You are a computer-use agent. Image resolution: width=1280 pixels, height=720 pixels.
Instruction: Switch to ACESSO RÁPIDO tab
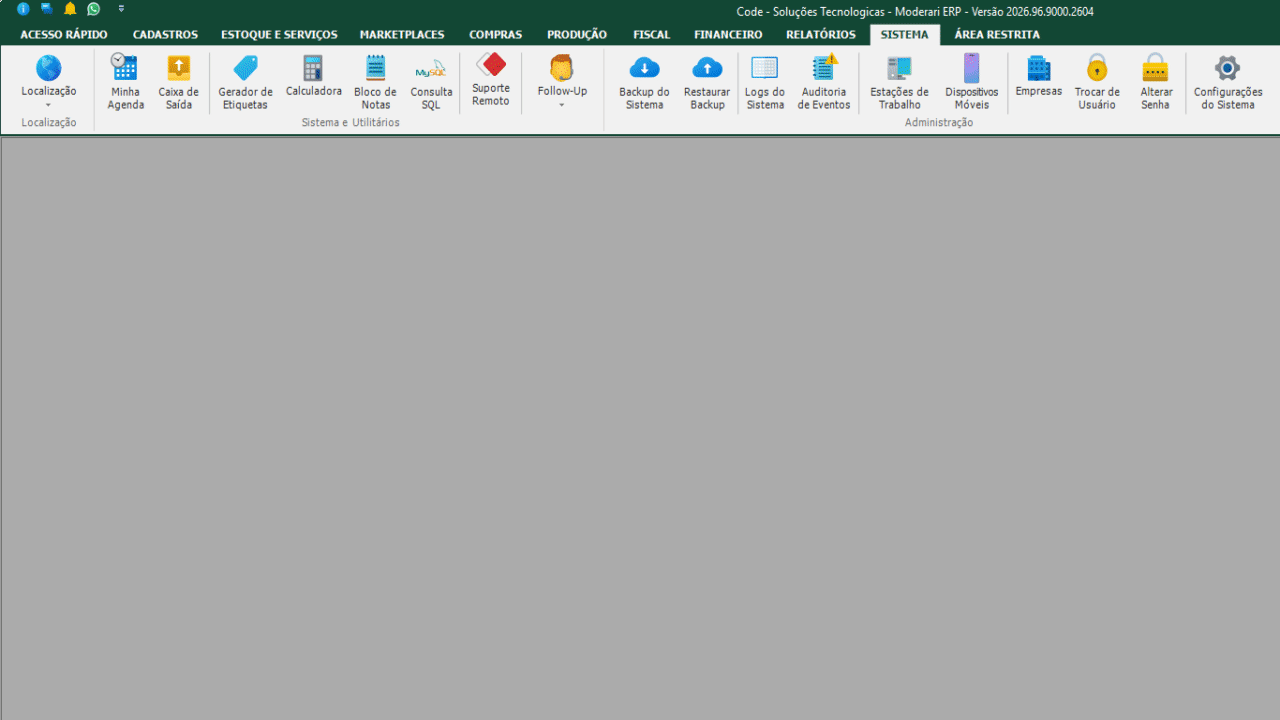(64, 35)
